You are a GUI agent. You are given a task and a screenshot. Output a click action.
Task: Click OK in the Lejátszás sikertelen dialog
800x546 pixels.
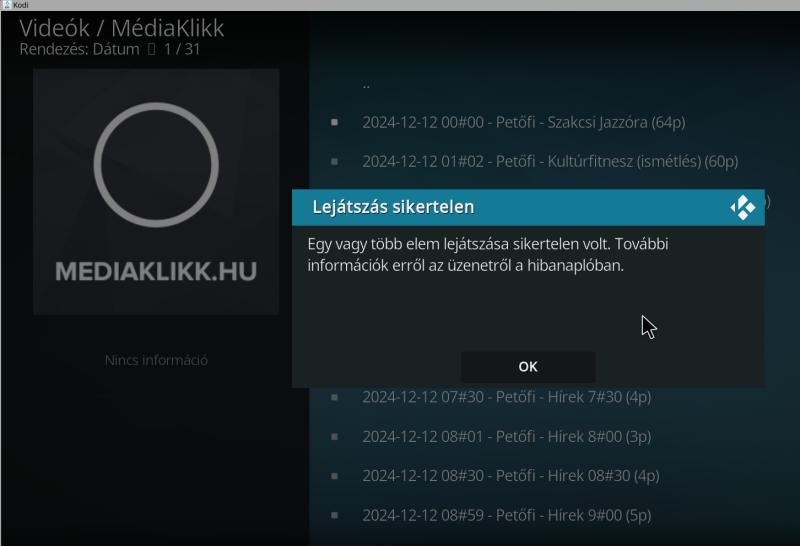(x=528, y=367)
